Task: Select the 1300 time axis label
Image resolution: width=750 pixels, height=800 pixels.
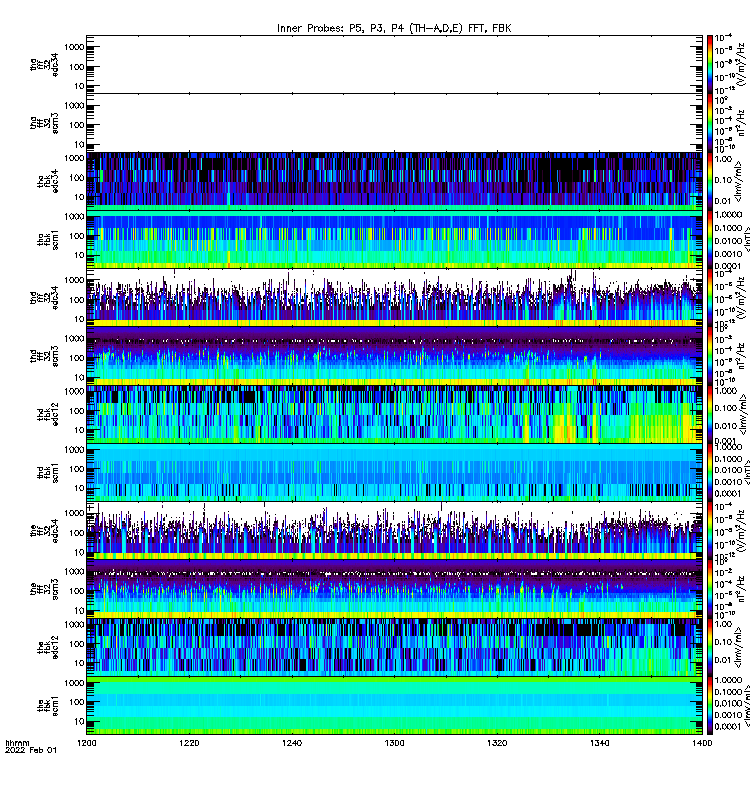Action: [x=394, y=743]
